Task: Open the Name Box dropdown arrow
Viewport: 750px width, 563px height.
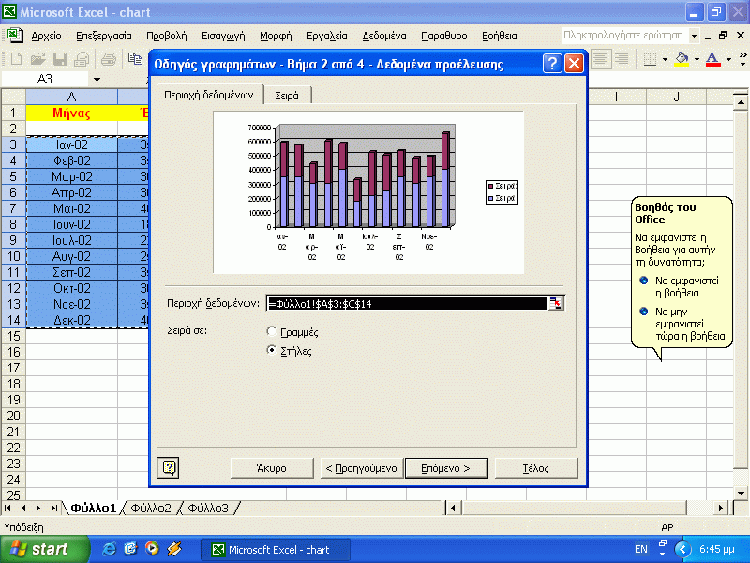Action: (x=97, y=79)
